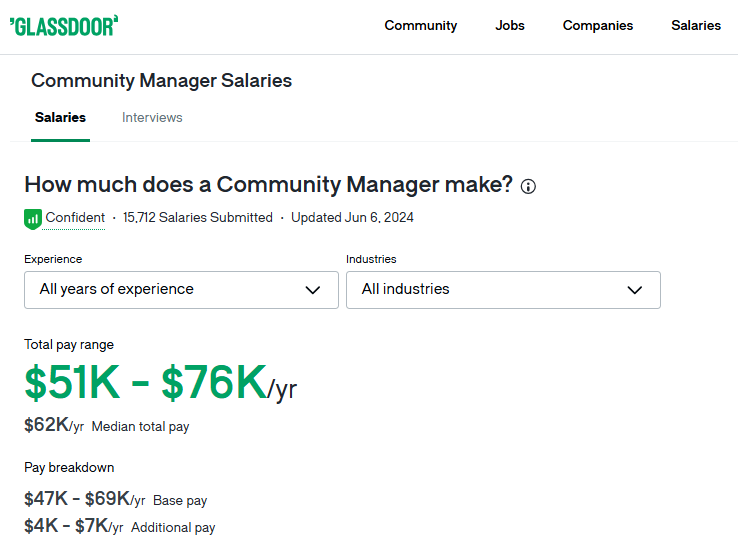Click the Community Manager Salaries title
This screenshot has width=738, height=557.
coord(161,81)
